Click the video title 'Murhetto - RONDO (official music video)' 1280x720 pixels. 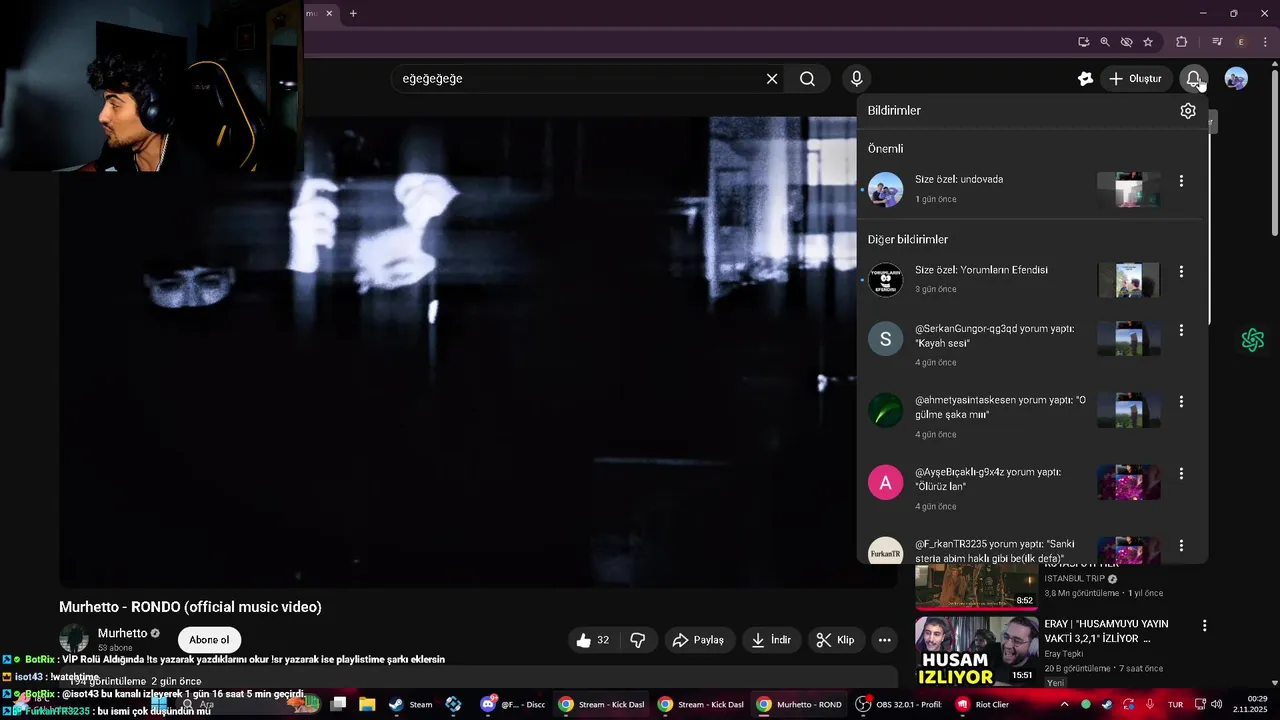point(190,607)
